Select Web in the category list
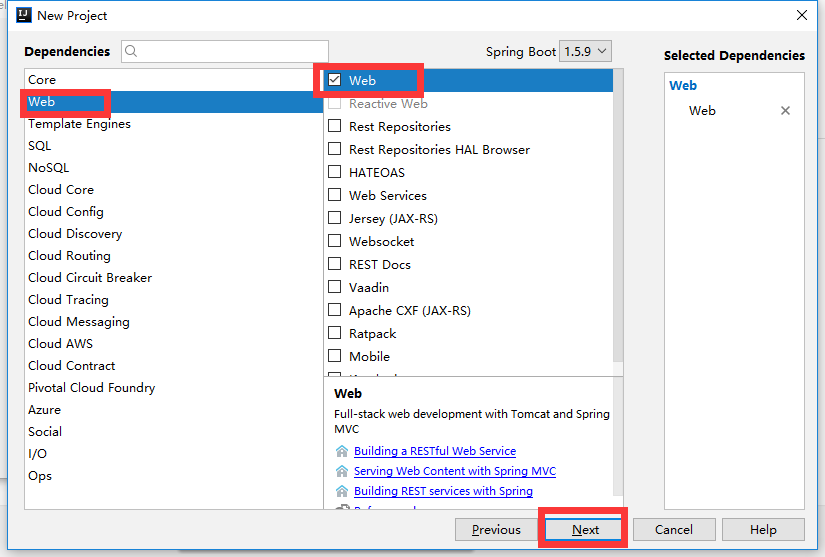This screenshot has height=557, width=825. [174, 102]
